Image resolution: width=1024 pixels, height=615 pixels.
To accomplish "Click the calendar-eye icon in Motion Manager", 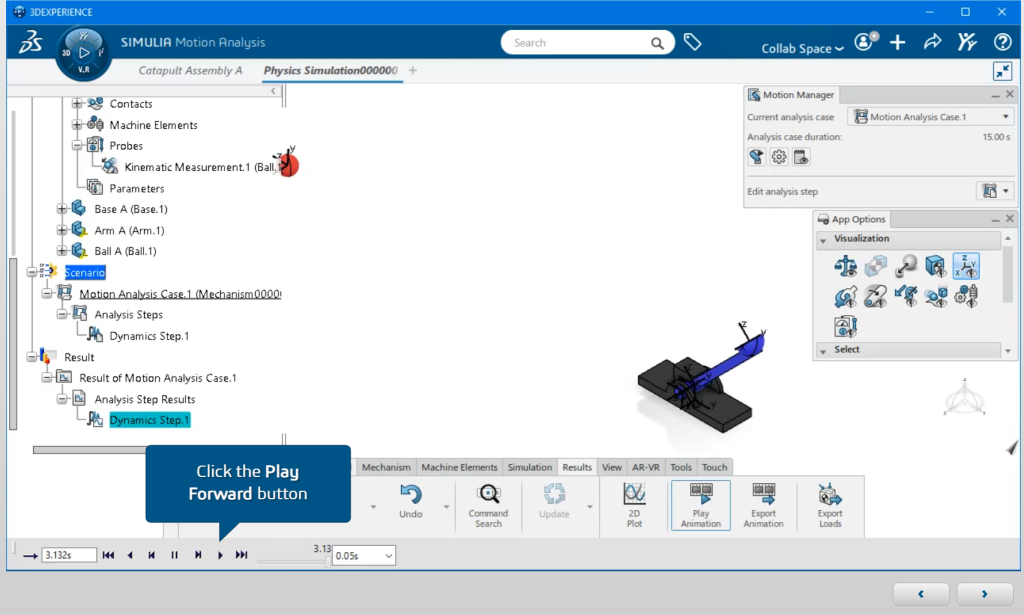I will (x=801, y=157).
